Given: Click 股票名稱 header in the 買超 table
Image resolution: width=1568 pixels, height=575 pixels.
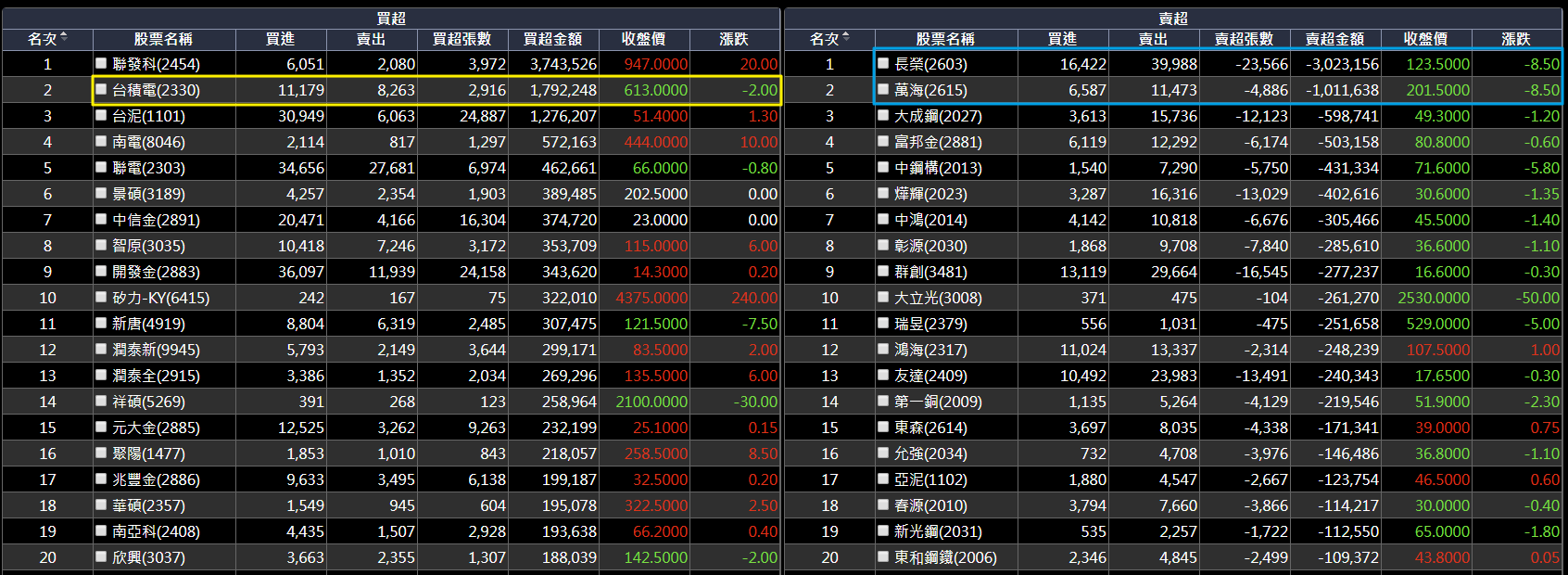Looking at the screenshot, I should (163, 39).
